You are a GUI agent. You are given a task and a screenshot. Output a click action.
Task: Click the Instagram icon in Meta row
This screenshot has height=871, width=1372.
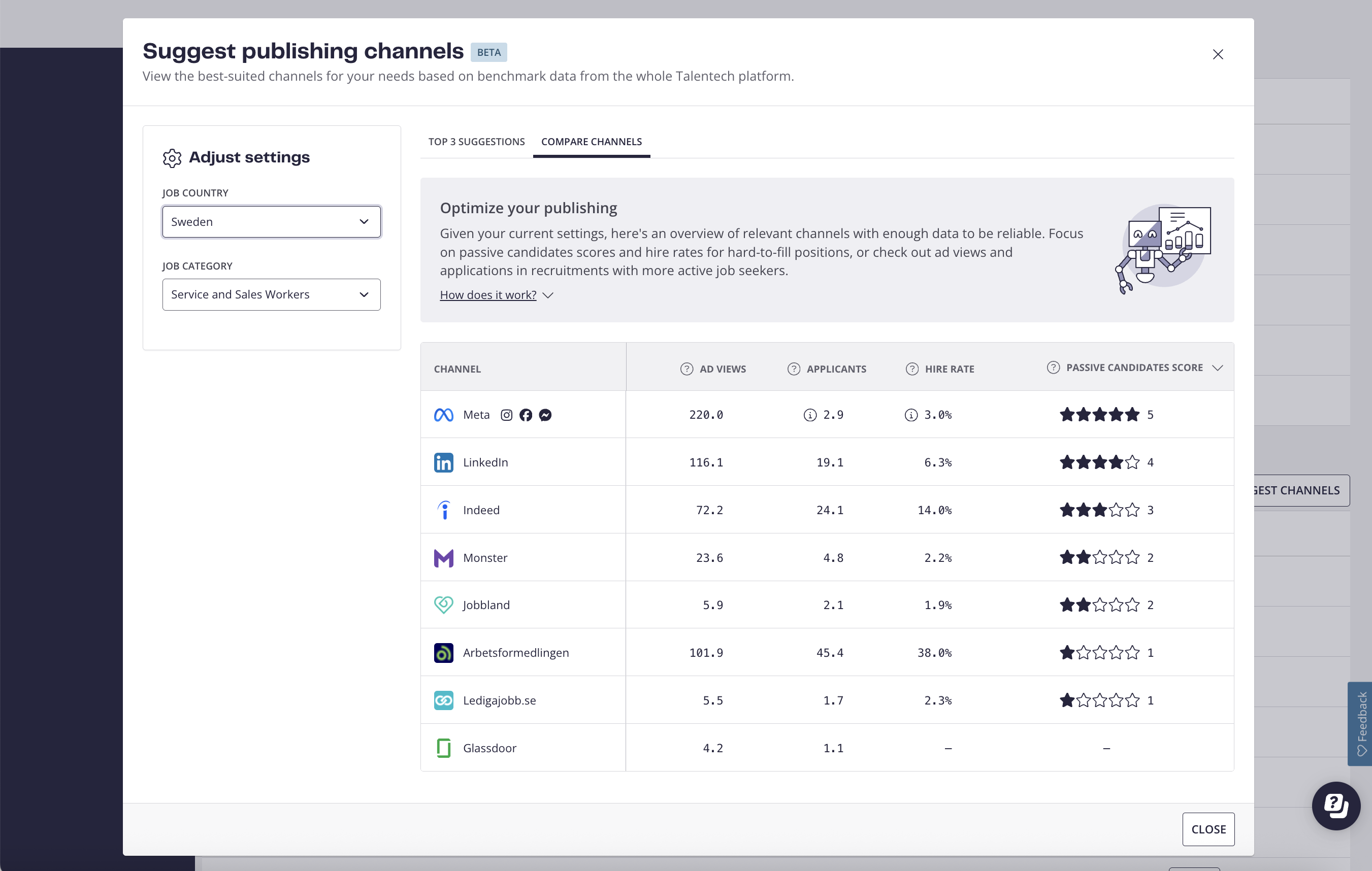506,415
